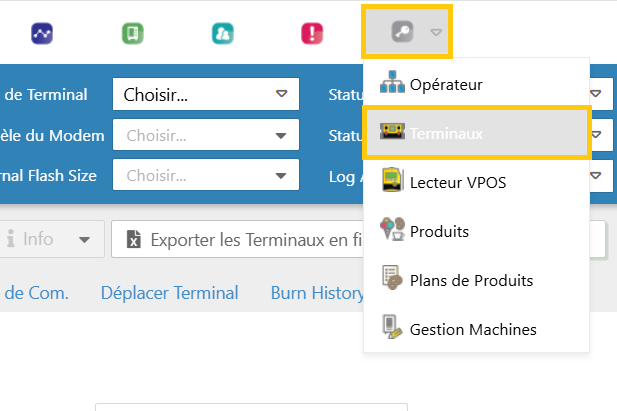Viewport: 617px width, 411px height.
Task: Open the Déplacer Terminal link
Action: pos(170,293)
